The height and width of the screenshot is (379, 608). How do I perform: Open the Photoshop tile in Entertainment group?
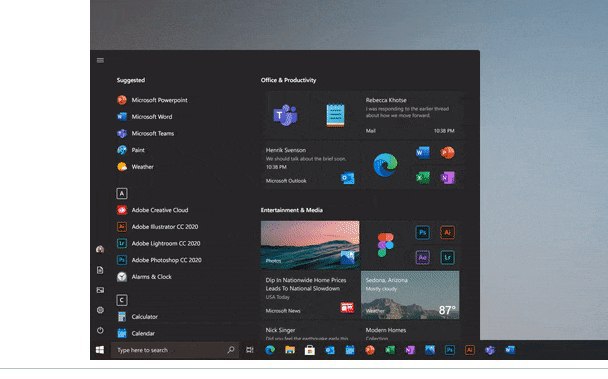422,232
